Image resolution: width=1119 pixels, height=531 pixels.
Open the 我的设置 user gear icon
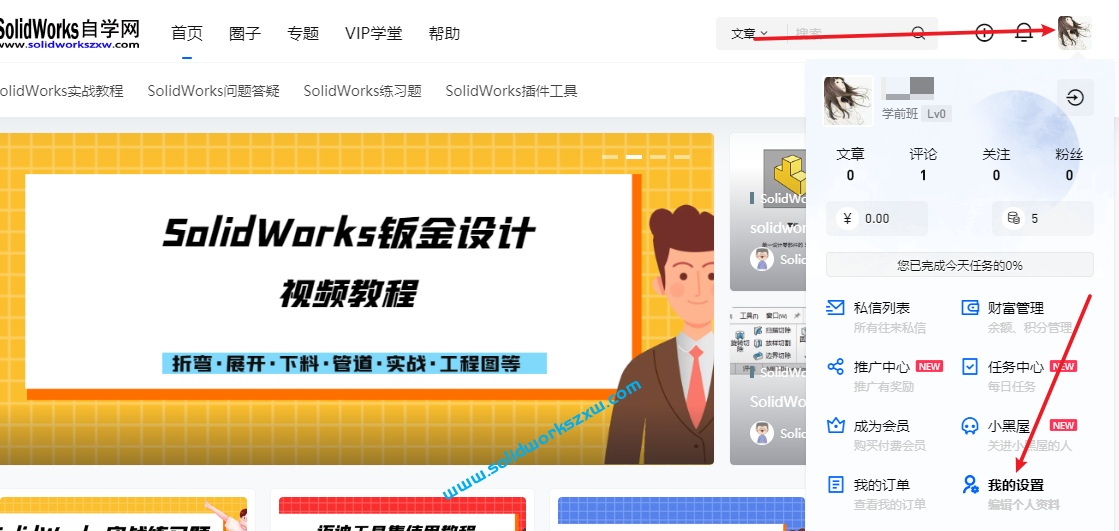970,485
